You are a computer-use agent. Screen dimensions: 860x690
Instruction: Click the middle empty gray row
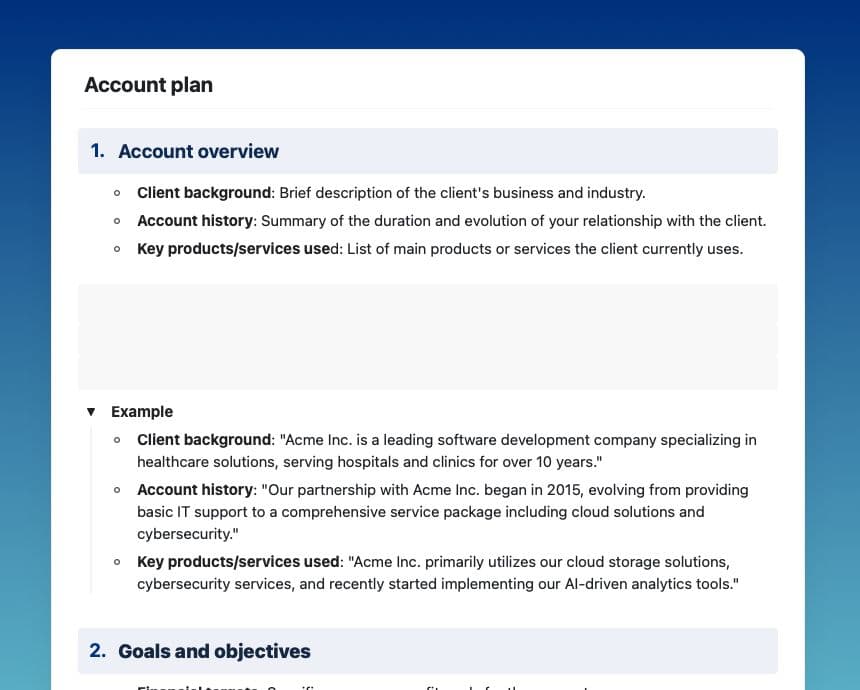point(427,340)
